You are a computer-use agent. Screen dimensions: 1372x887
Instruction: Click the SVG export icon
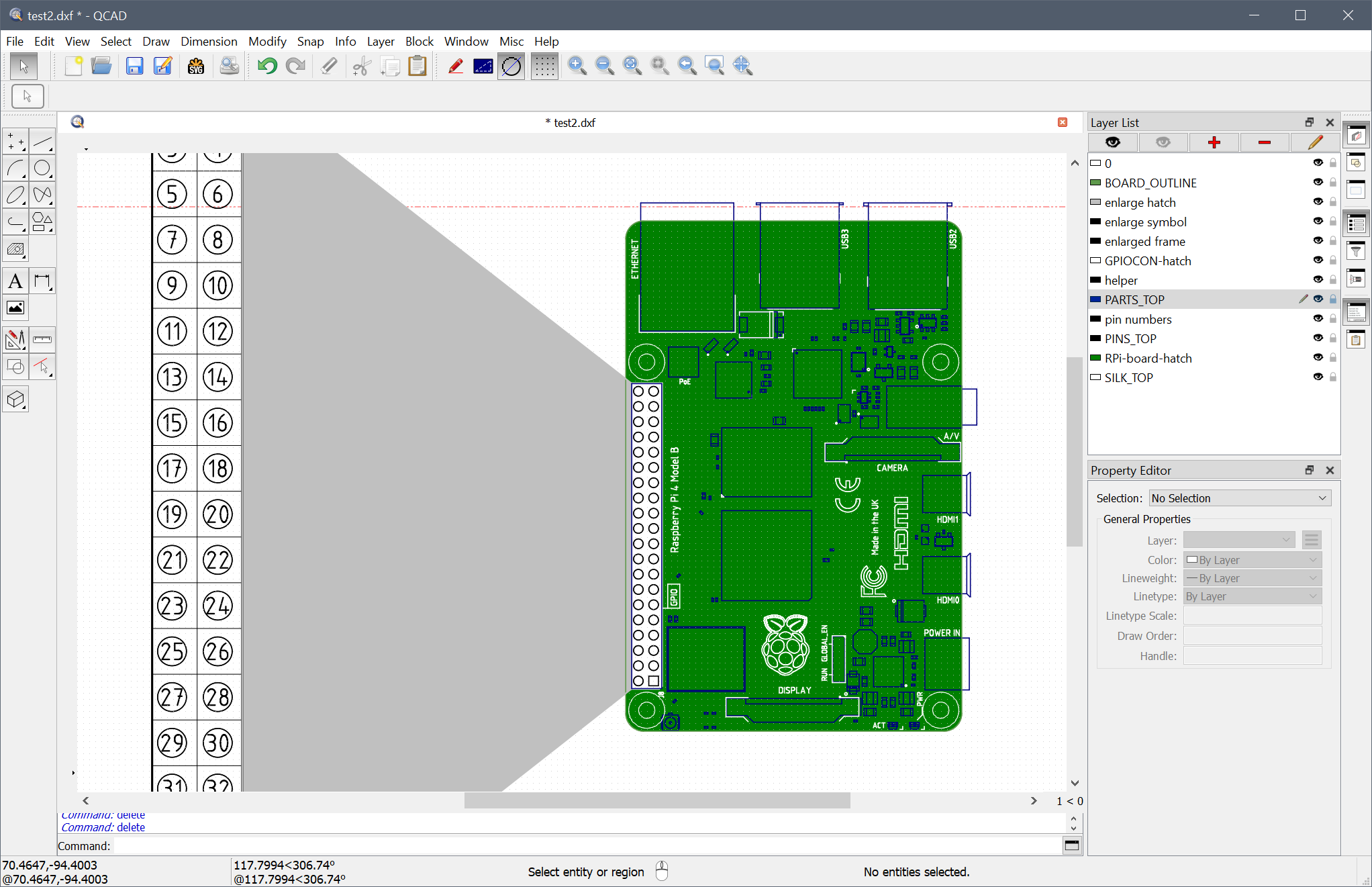[x=196, y=66]
